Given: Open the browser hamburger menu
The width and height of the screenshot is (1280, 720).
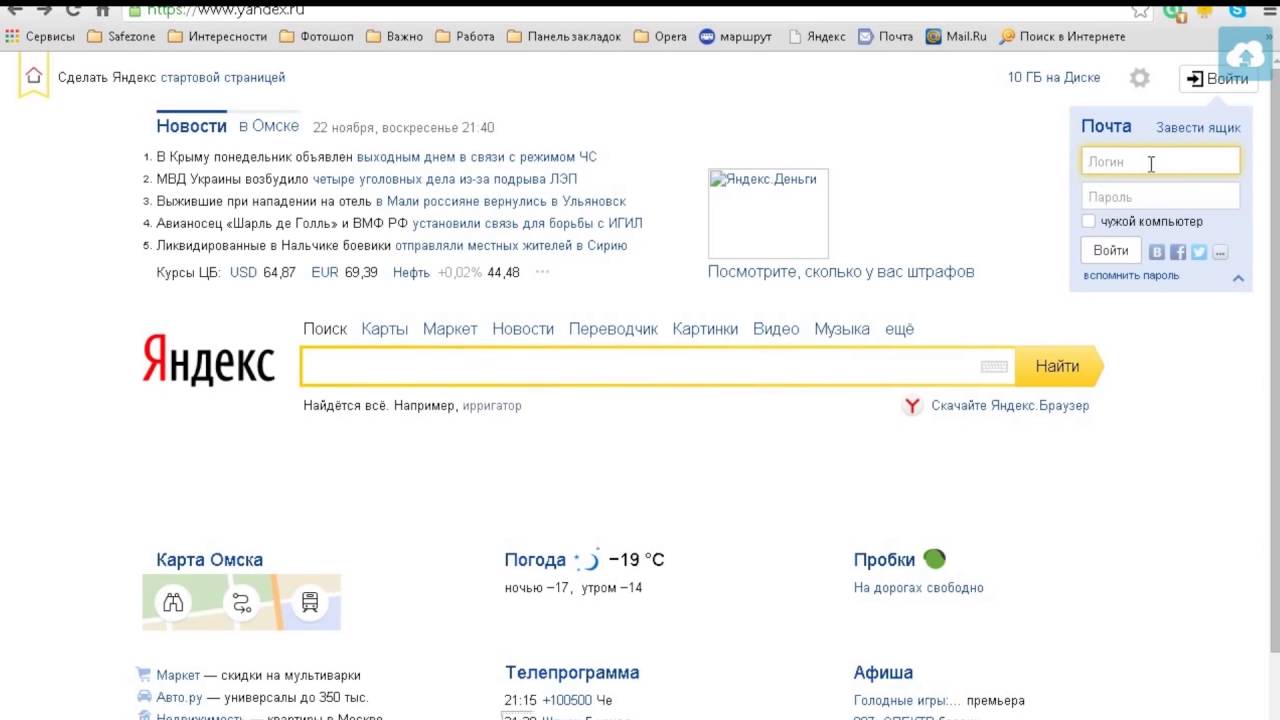Looking at the screenshot, I should coord(1268,9).
